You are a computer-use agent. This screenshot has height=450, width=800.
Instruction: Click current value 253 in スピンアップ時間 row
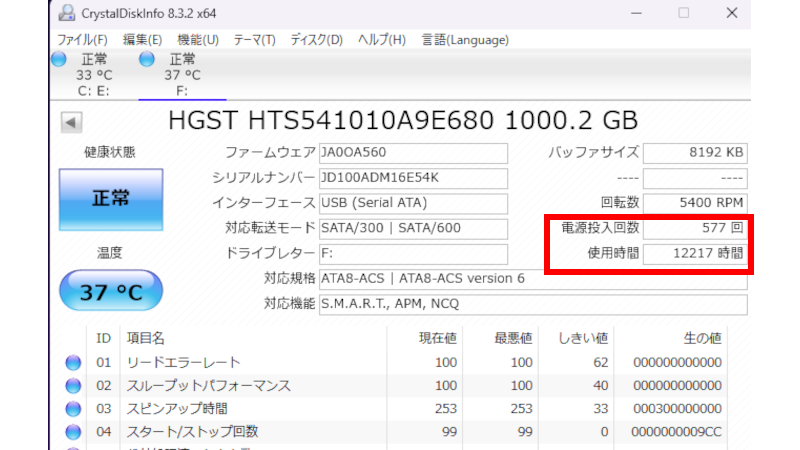[x=446, y=409]
